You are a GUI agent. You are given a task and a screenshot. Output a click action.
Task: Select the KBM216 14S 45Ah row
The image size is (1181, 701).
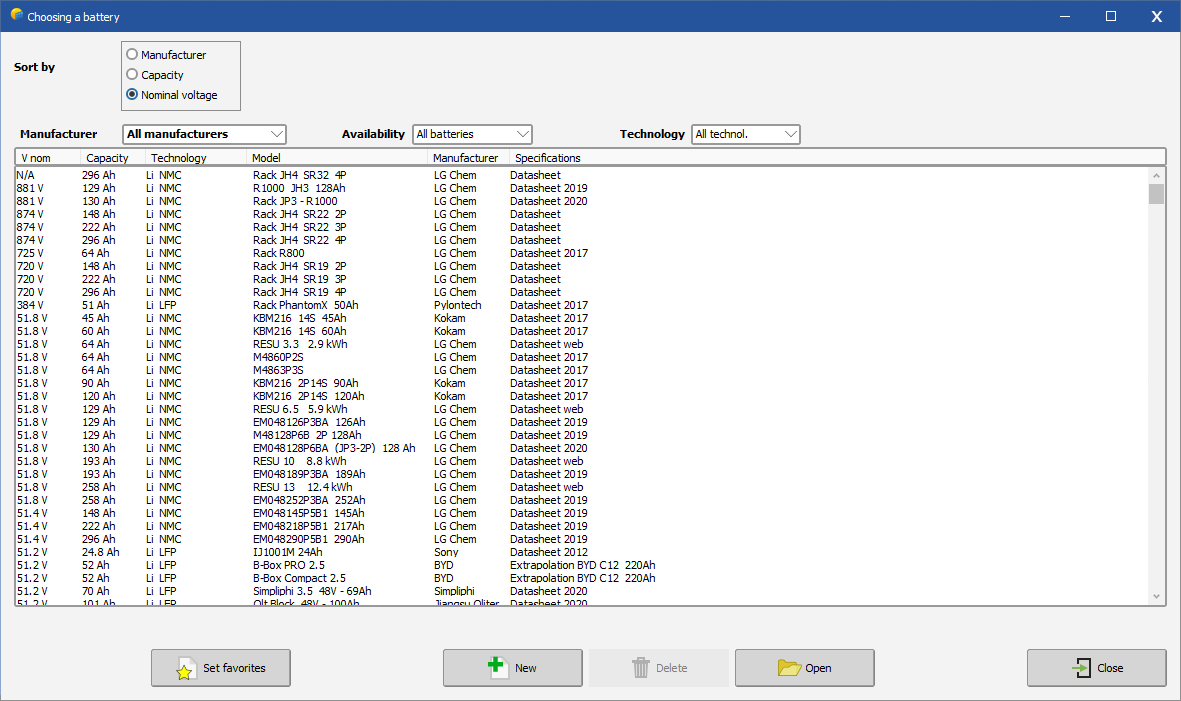581,318
